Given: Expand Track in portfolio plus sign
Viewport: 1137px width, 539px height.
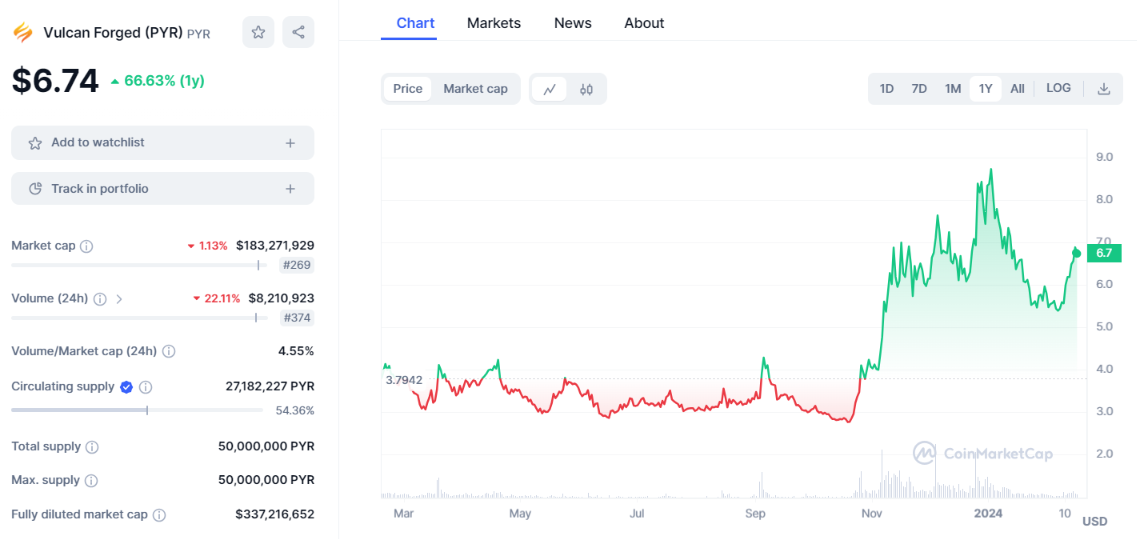Looking at the screenshot, I should 290,189.
